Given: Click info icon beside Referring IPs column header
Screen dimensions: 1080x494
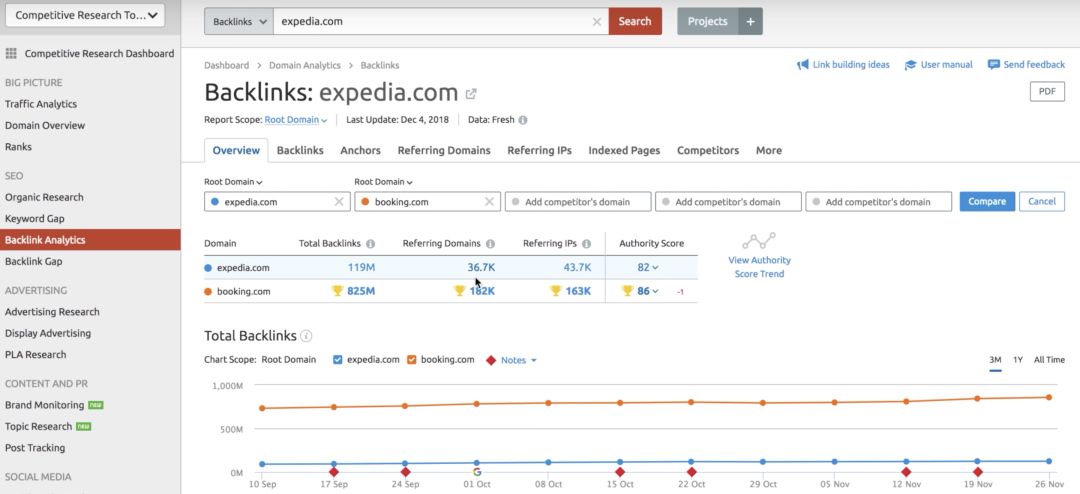Looking at the screenshot, I should 586,243.
